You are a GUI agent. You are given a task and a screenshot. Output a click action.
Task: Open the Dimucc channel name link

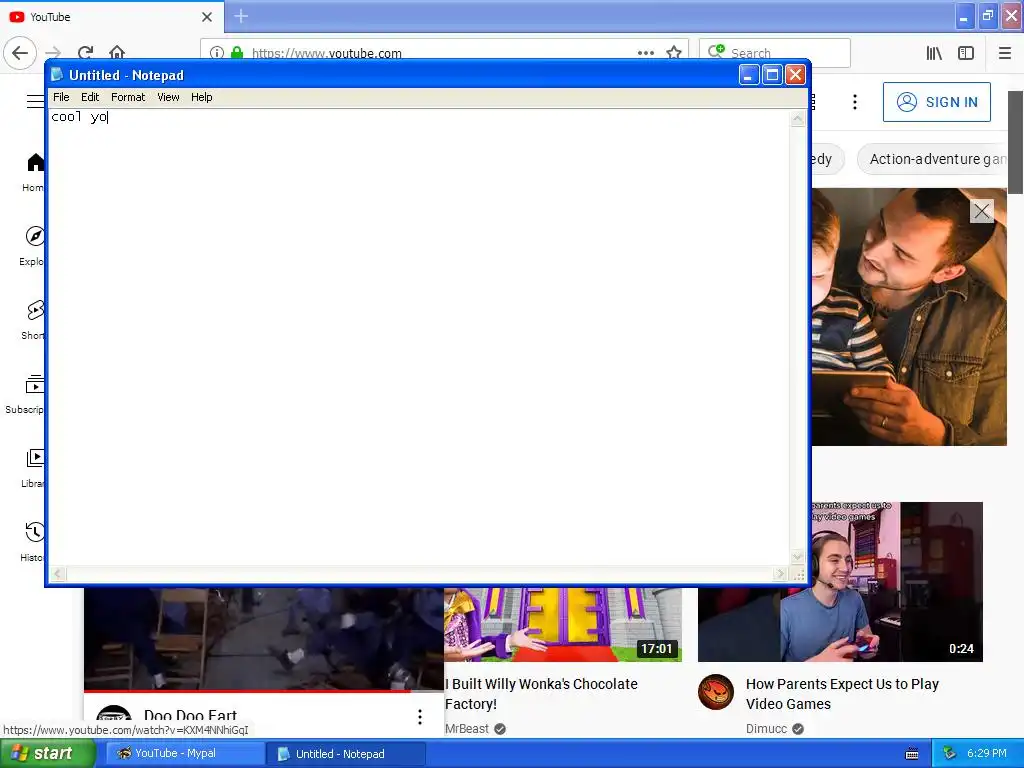click(x=766, y=729)
